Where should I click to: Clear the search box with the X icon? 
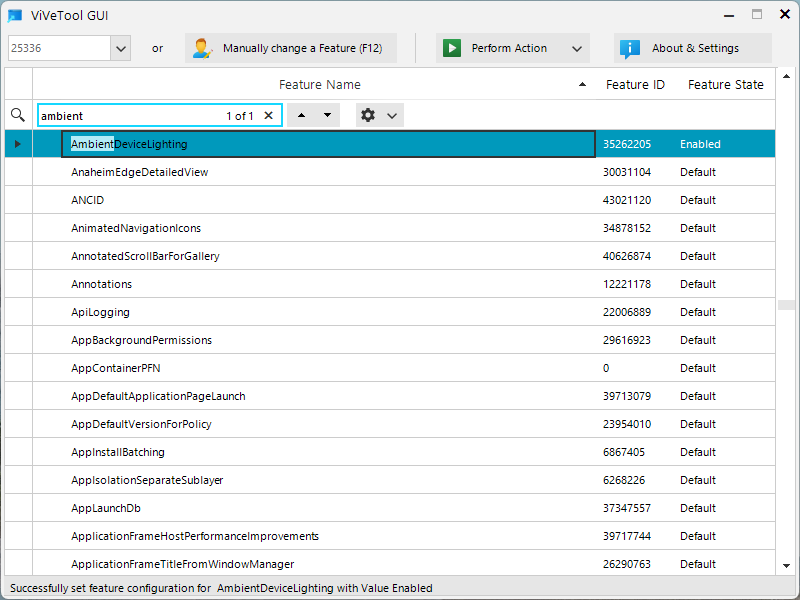[268, 116]
